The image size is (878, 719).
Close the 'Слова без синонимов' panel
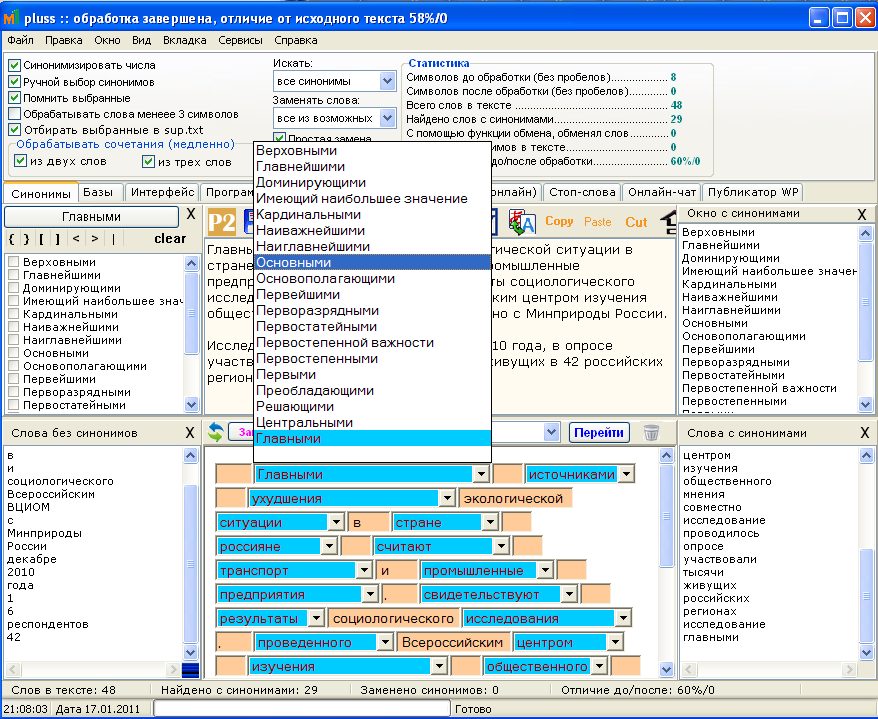pos(190,433)
